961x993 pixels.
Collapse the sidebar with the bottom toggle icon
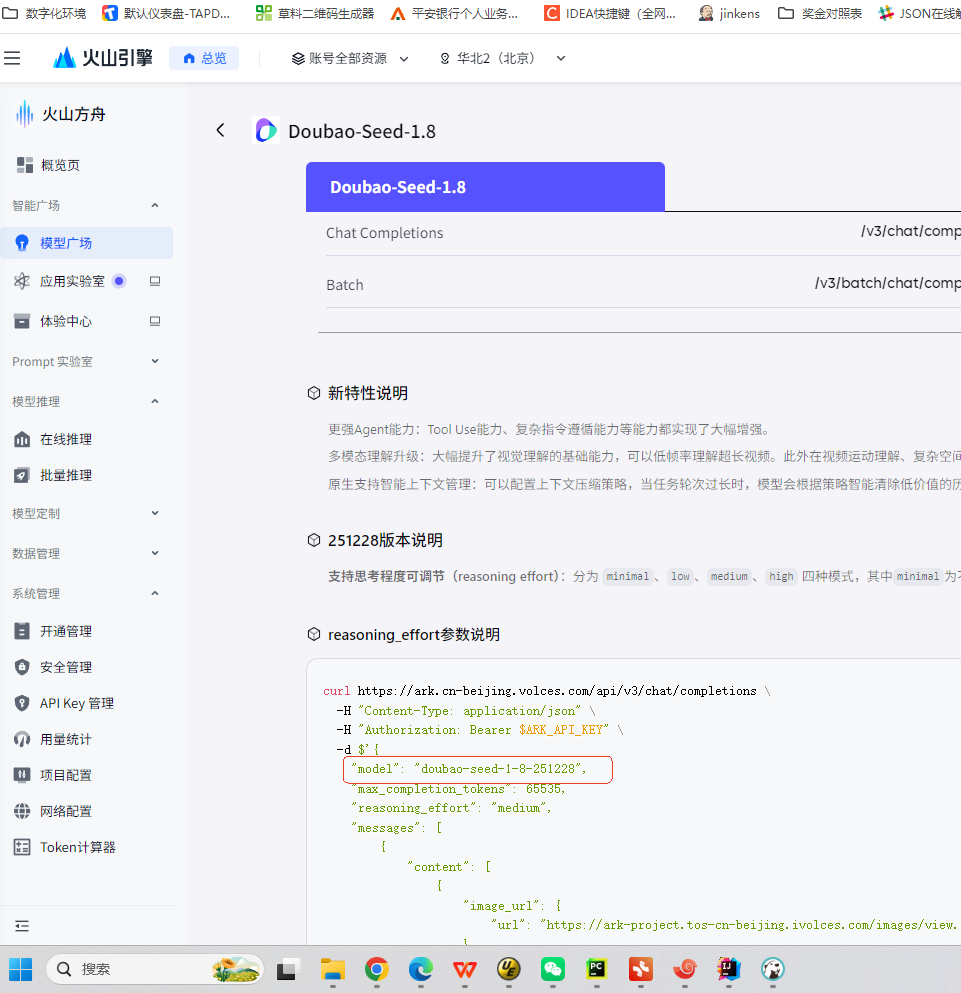(22, 926)
